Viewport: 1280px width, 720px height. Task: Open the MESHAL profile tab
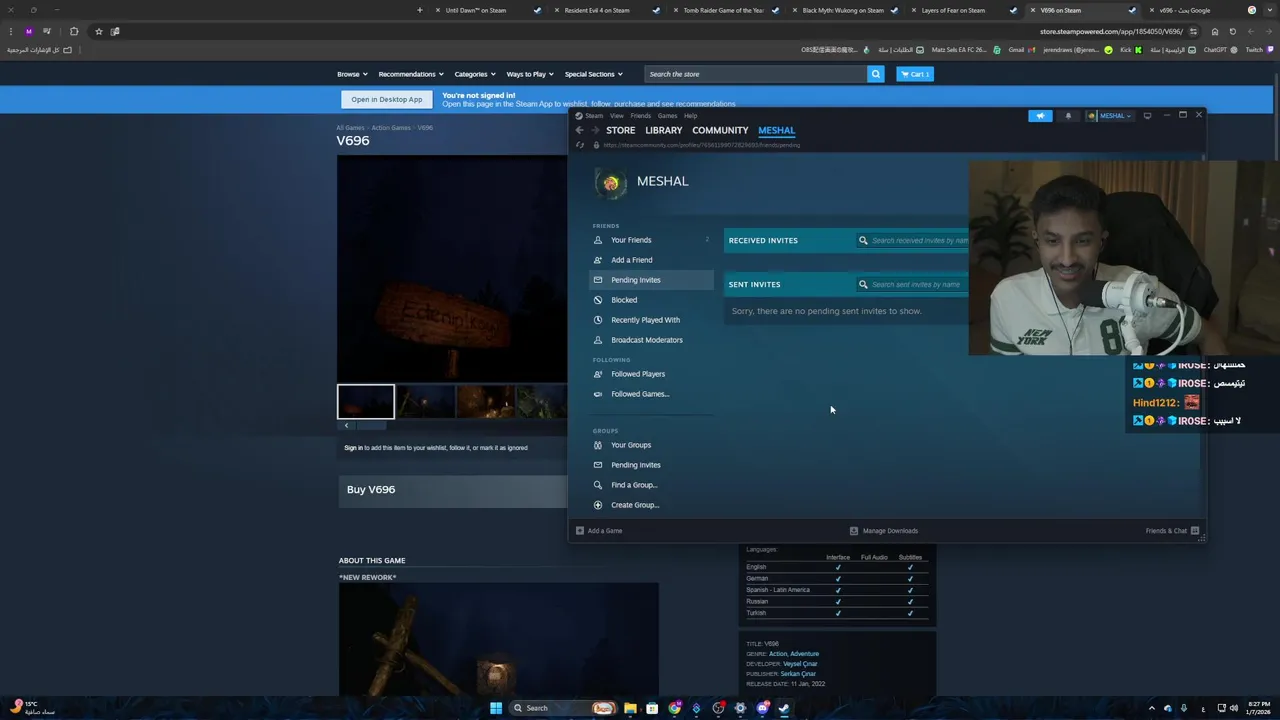click(776, 130)
